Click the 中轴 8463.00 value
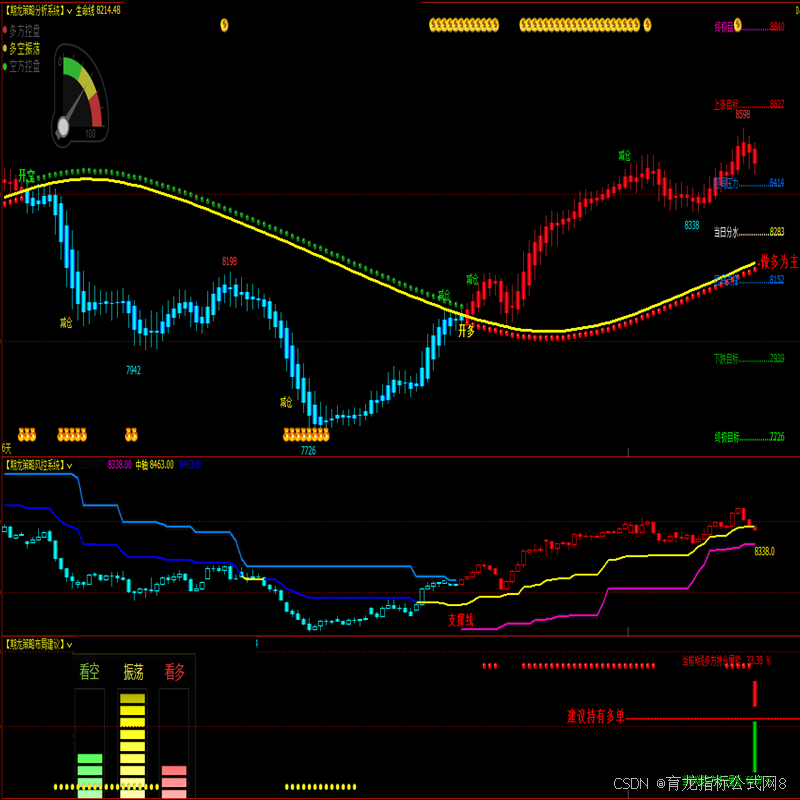This screenshot has width=800, height=800. pyautogui.click(x=155, y=465)
